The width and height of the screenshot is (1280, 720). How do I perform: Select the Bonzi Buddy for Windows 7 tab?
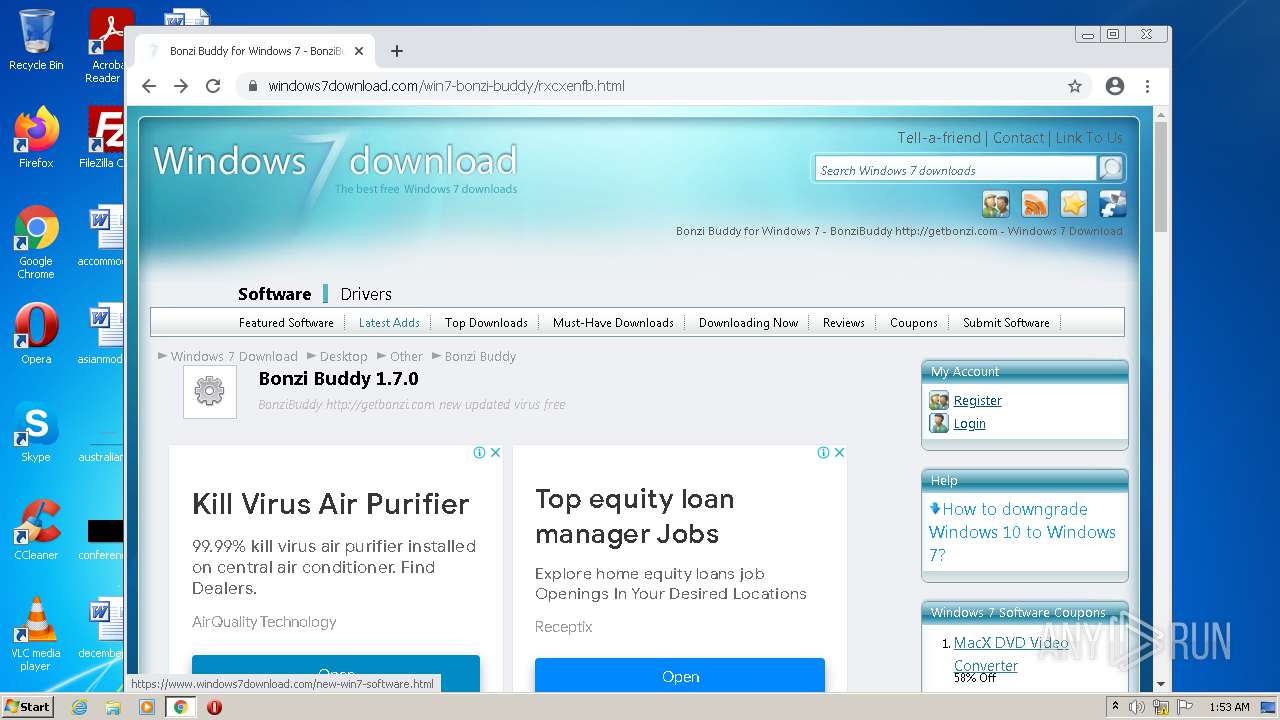click(x=255, y=51)
